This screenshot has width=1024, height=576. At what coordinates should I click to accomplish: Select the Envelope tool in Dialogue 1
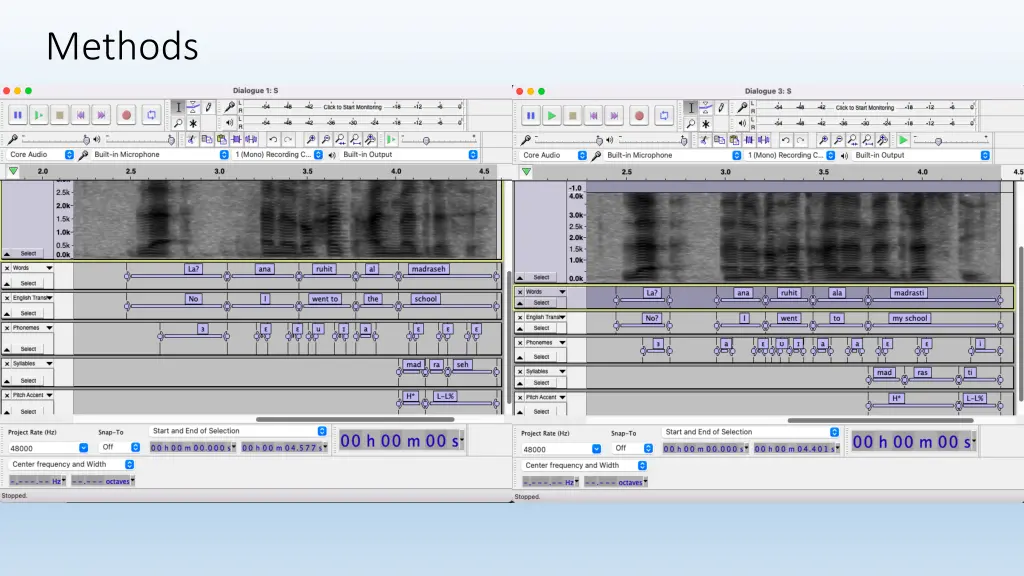(193, 107)
